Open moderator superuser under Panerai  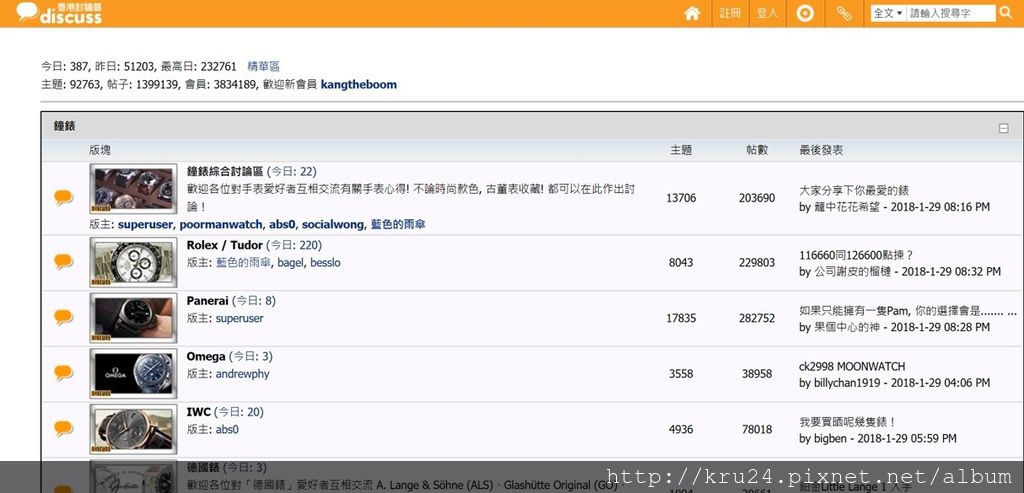tap(240, 318)
